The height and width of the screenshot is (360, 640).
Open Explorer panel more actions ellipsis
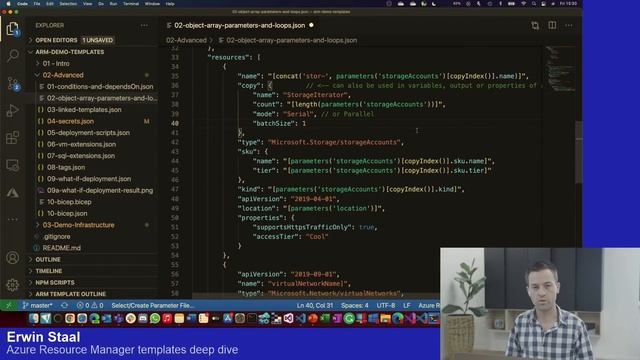pos(144,25)
